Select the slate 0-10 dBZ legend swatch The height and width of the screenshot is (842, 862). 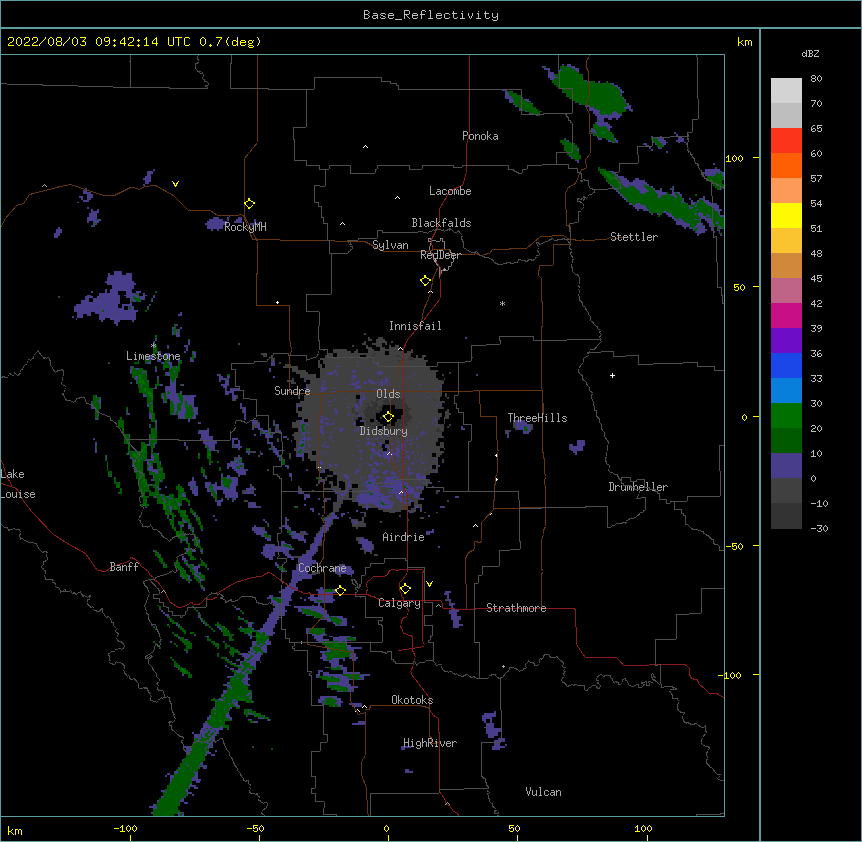pyautogui.click(x=786, y=466)
